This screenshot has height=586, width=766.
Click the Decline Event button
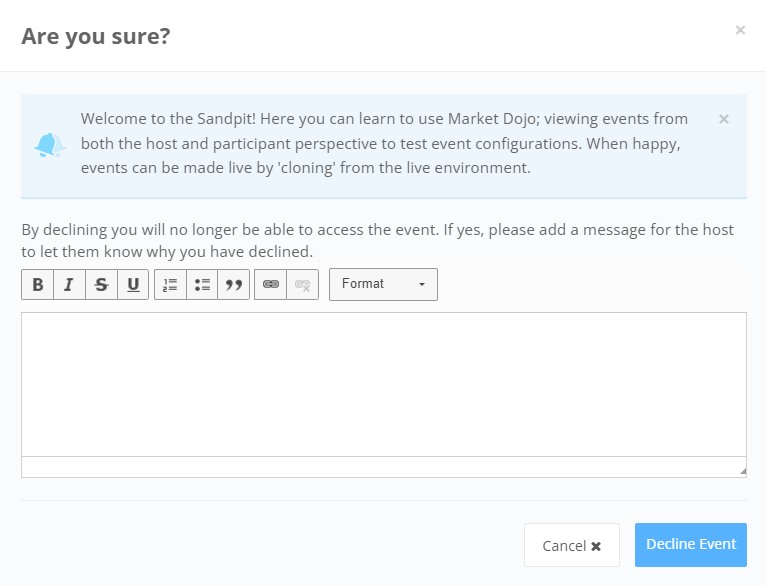tap(691, 544)
